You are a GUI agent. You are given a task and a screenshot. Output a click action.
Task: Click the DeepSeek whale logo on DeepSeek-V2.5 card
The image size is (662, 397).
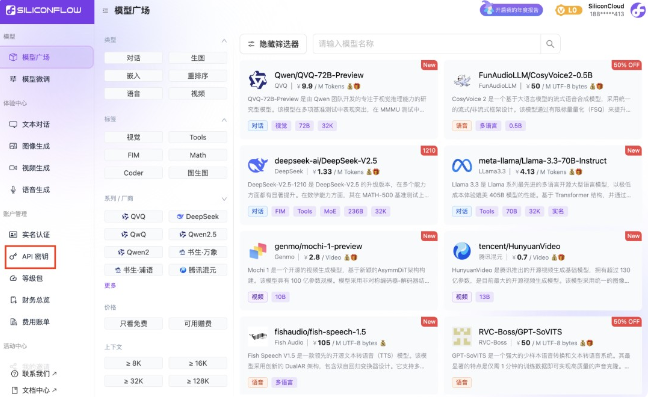tap(258, 166)
